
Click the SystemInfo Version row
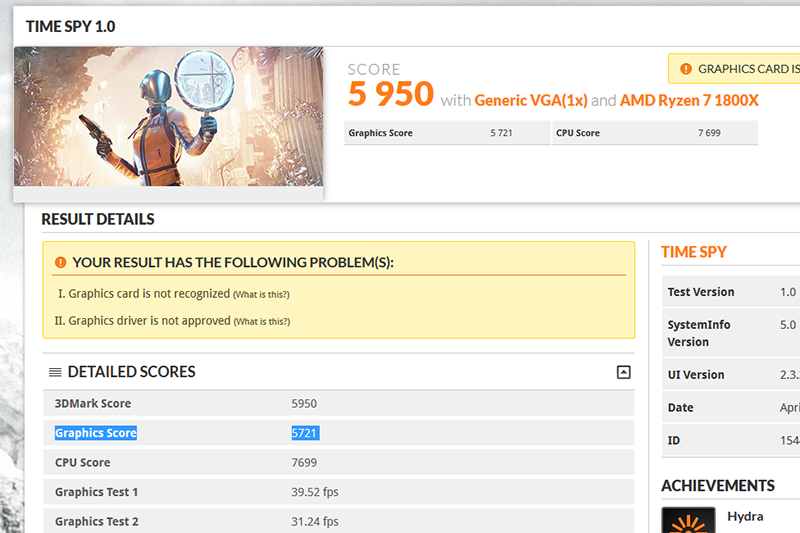point(731,333)
